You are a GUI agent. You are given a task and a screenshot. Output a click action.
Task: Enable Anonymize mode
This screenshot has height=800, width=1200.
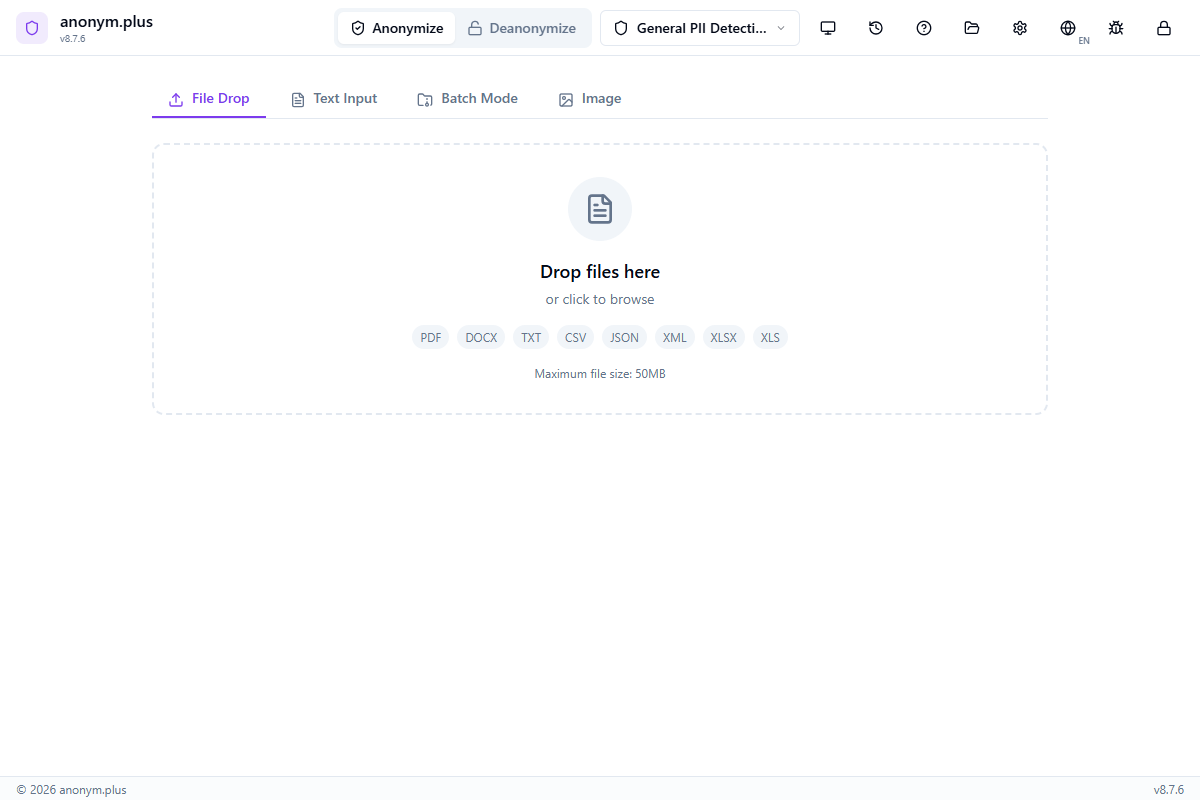(396, 28)
